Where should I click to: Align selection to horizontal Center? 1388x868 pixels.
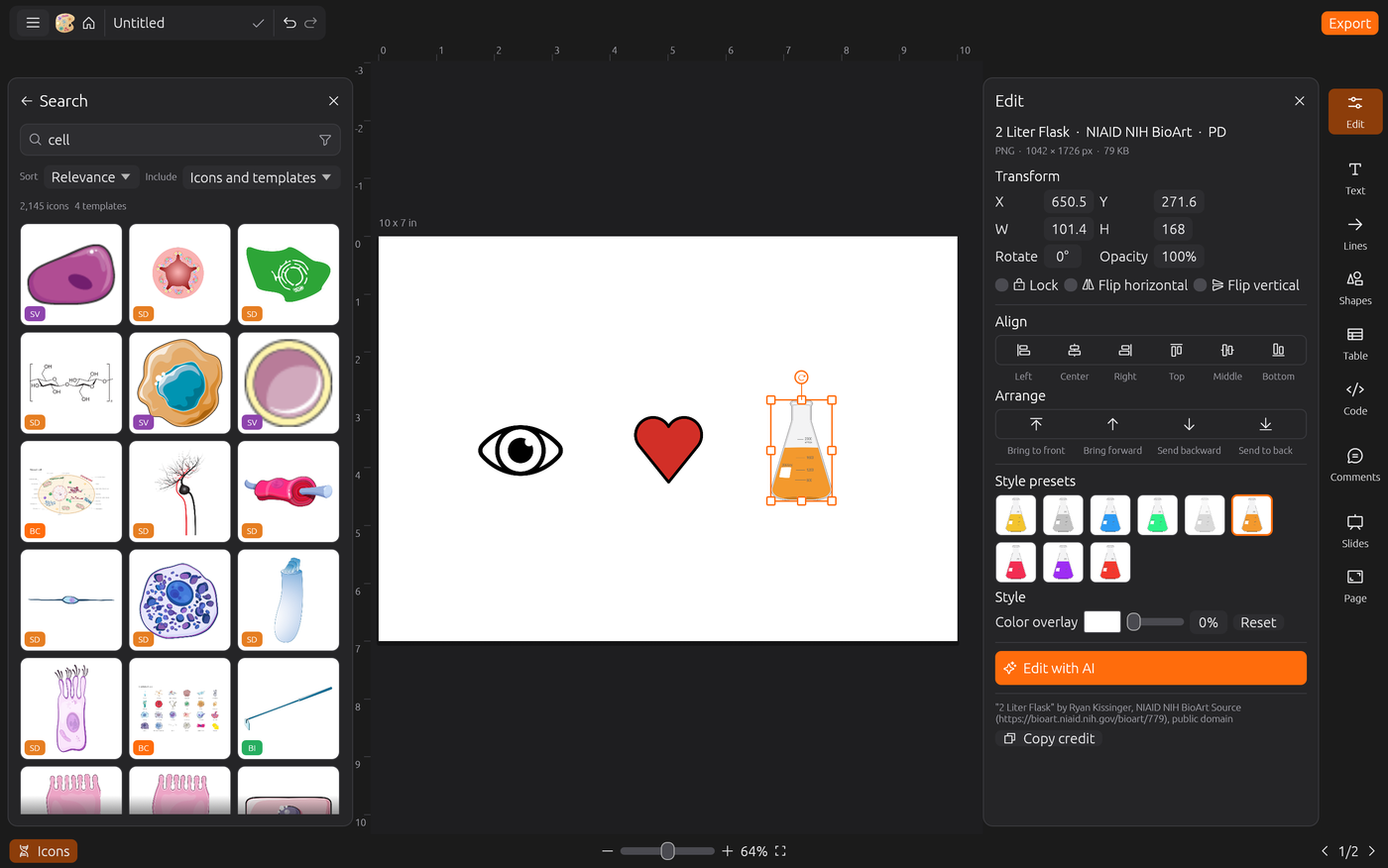click(1074, 350)
